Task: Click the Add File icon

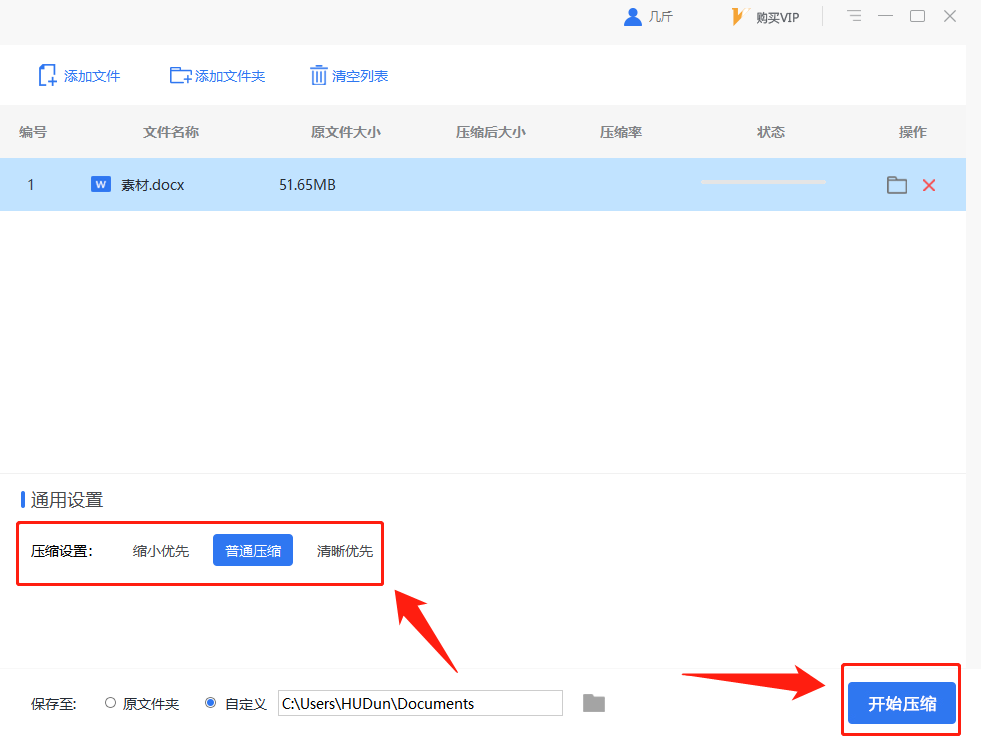Action: click(x=48, y=75)
